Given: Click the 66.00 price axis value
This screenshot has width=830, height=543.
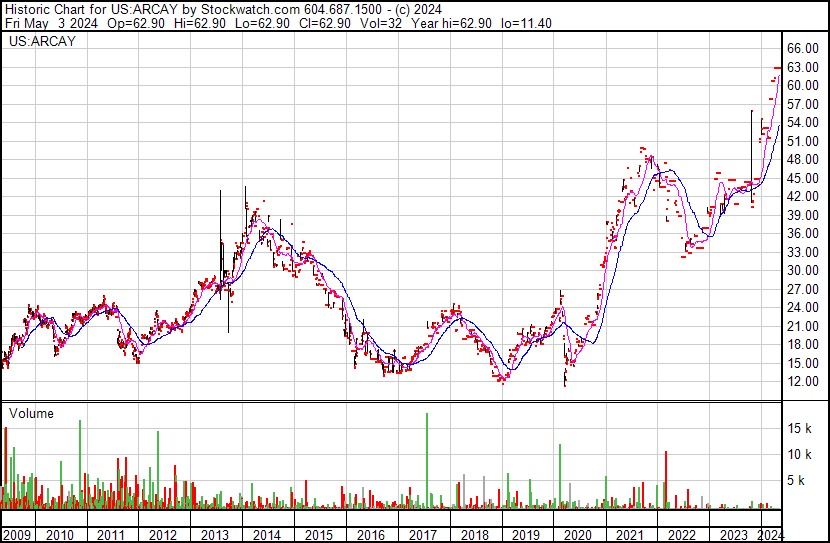Looking at the screenshot, I should pyautogui.click(x=802, y=49).
